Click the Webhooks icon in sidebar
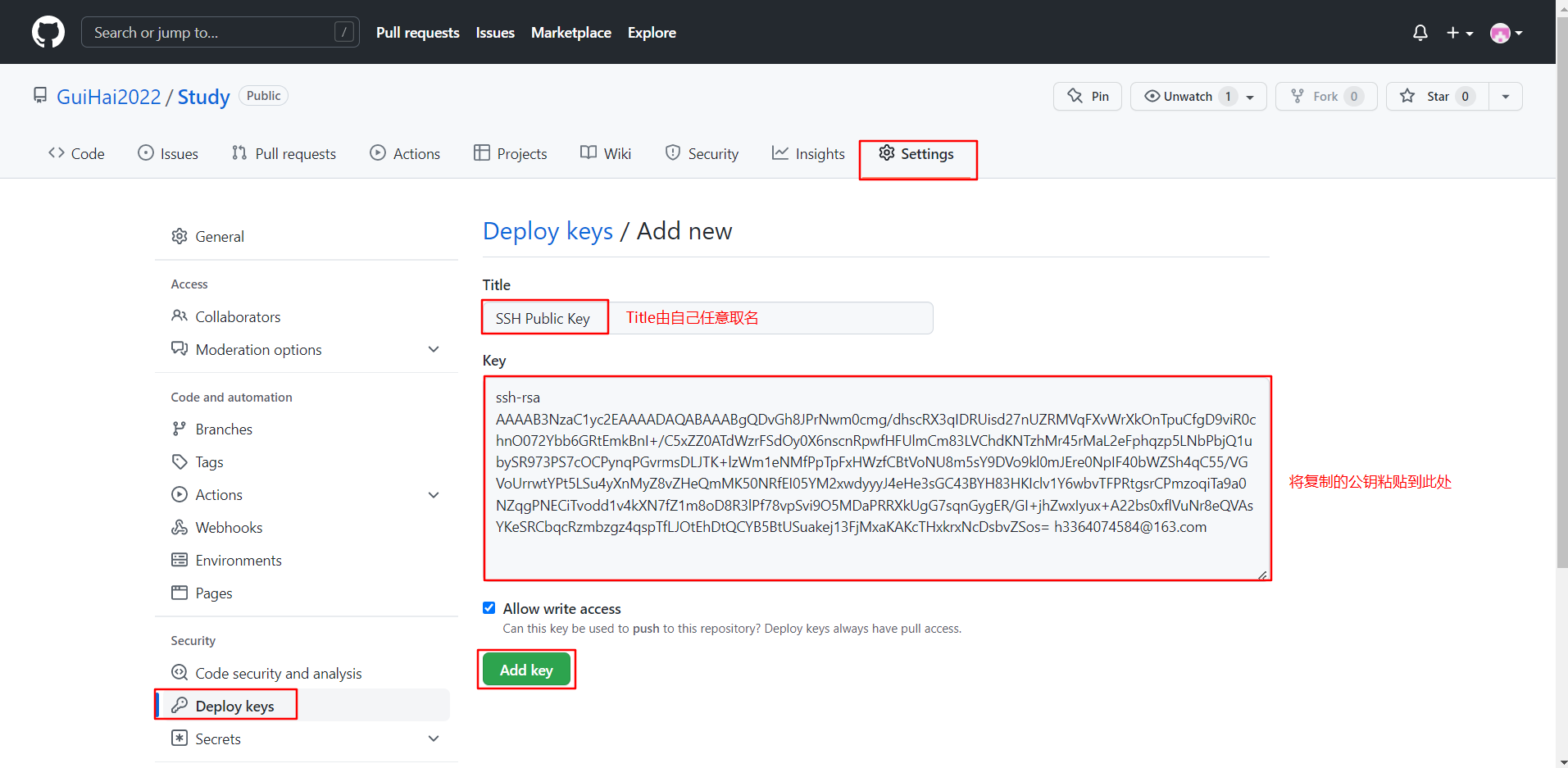Image resolution: width=1568 pixels, height=768 pixels. pyautogui.click(x=180, y=527)
